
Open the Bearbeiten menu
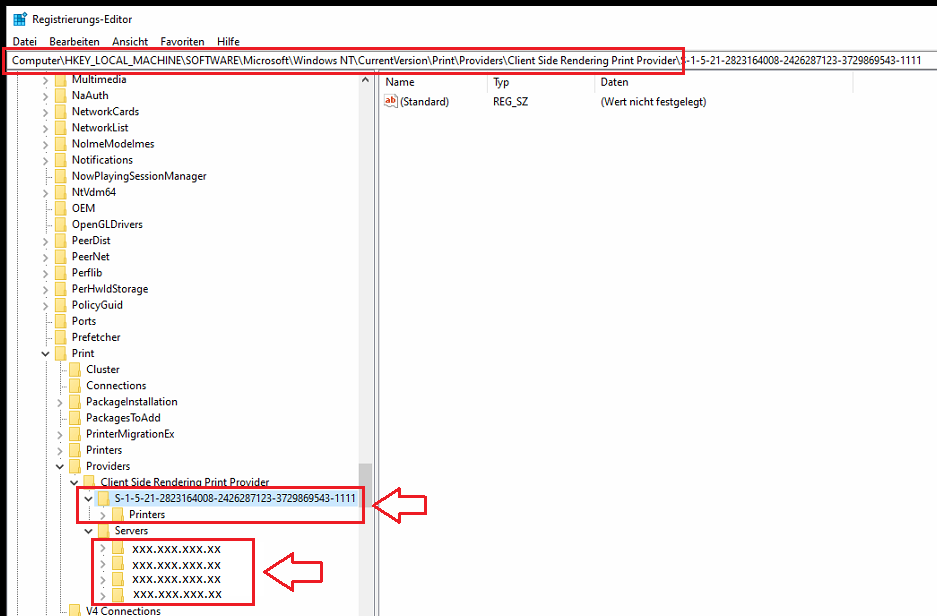(x=74, y=41)
